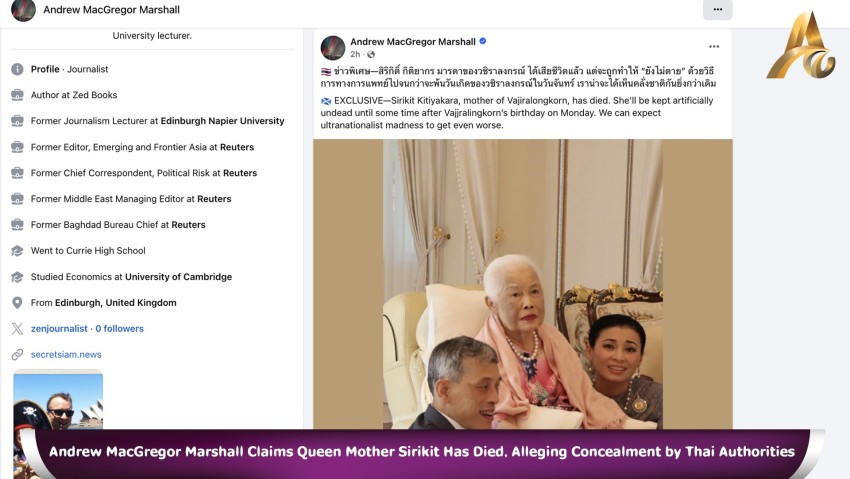850x479 pixels.
Task: Click the Currie High School education icon
Action: click(x=17, y=251)
